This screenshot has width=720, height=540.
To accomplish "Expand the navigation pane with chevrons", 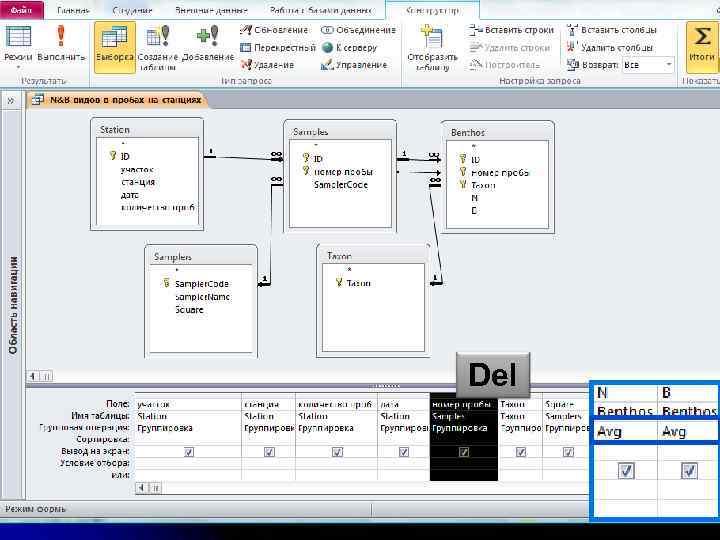I will pos(11,100).
